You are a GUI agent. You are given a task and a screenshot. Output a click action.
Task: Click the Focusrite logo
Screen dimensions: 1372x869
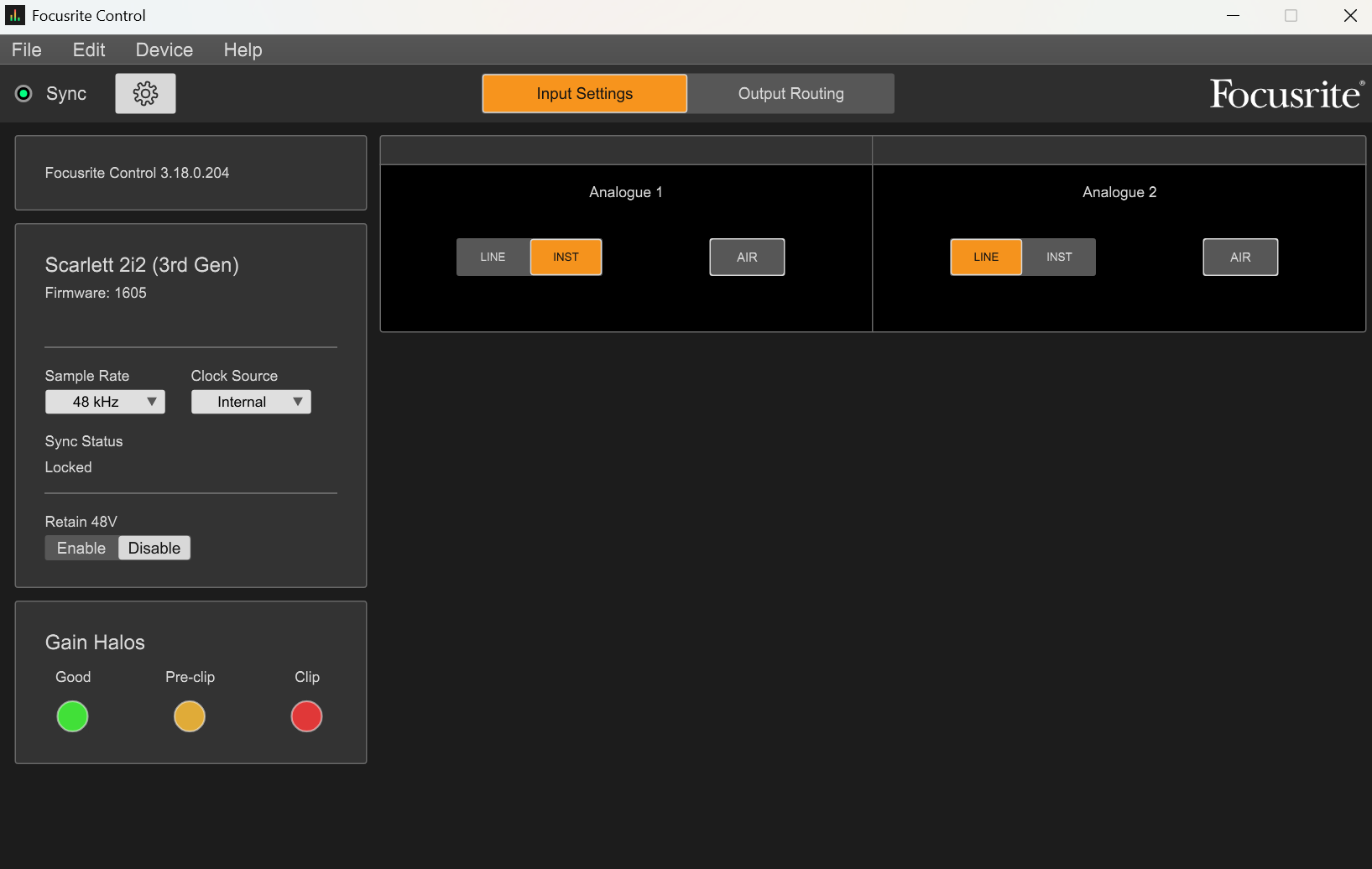pyautogui.click(x=1286, y=94)
